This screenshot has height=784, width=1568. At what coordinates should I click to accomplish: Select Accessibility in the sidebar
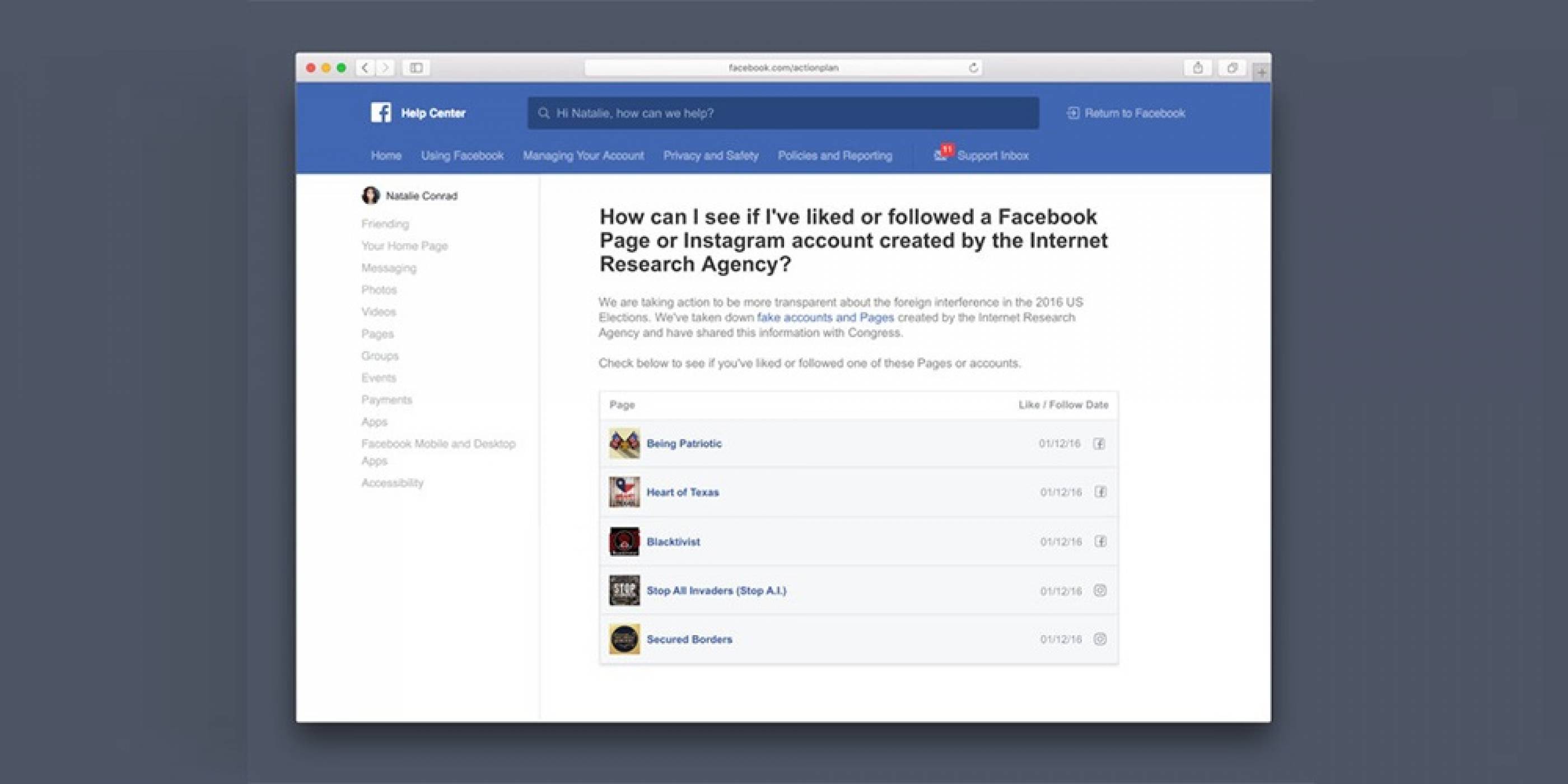[392, 483]
